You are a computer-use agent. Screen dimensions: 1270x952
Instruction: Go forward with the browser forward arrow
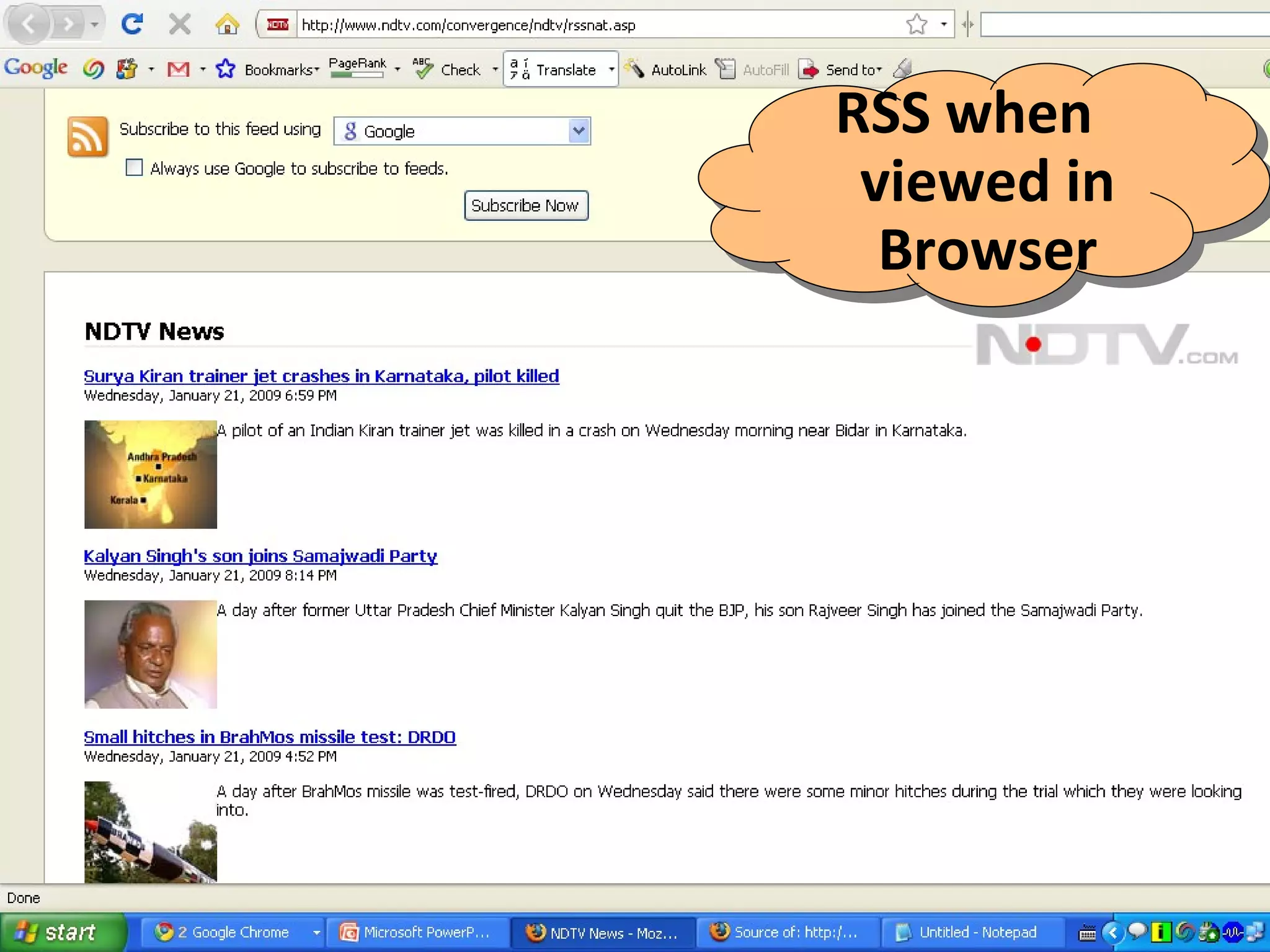68,25
